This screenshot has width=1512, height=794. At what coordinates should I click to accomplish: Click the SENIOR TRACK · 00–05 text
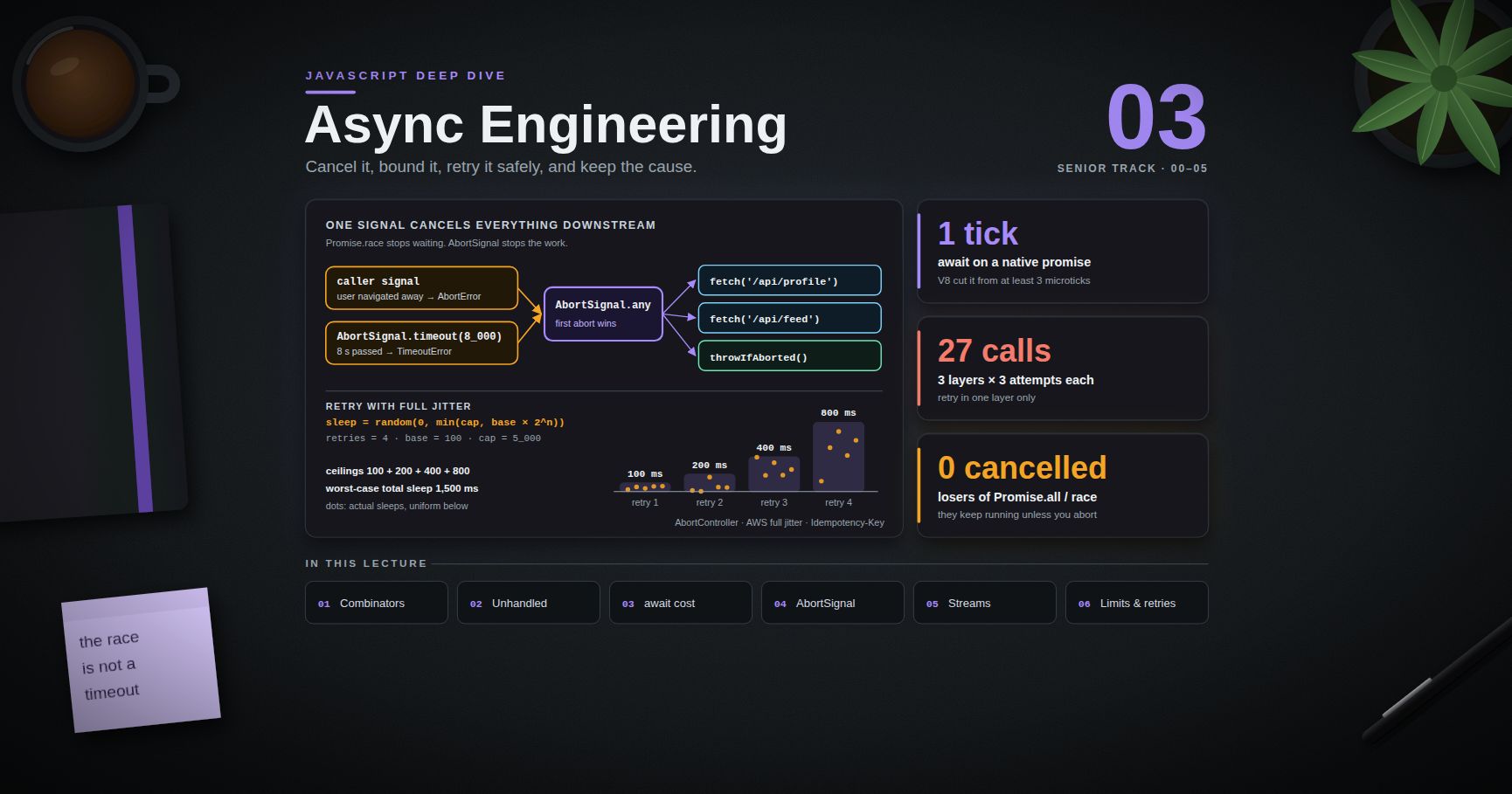point(1132,168)
